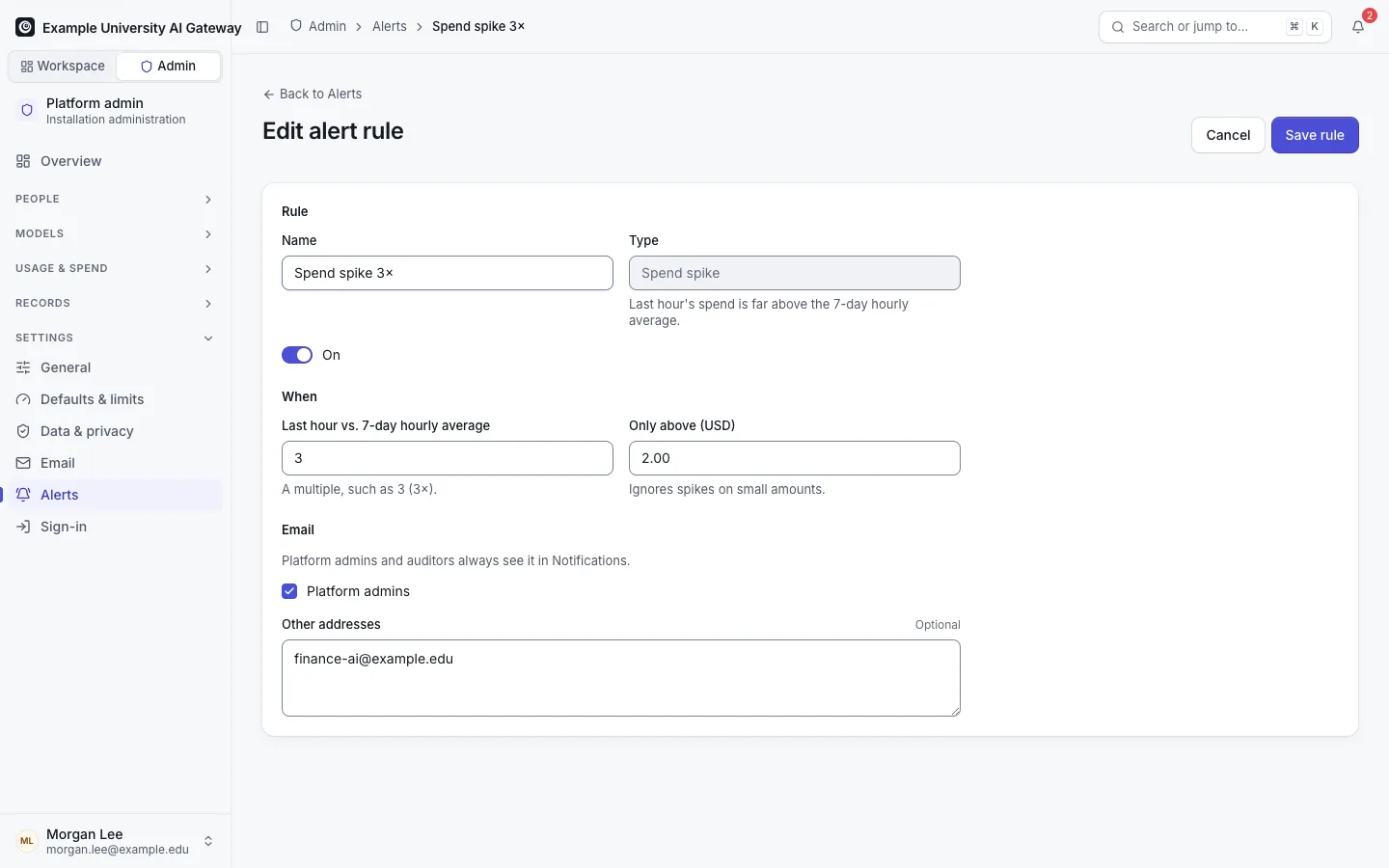Click the search magnifier icon
1389x868 pixels.
click(1118, 27)
